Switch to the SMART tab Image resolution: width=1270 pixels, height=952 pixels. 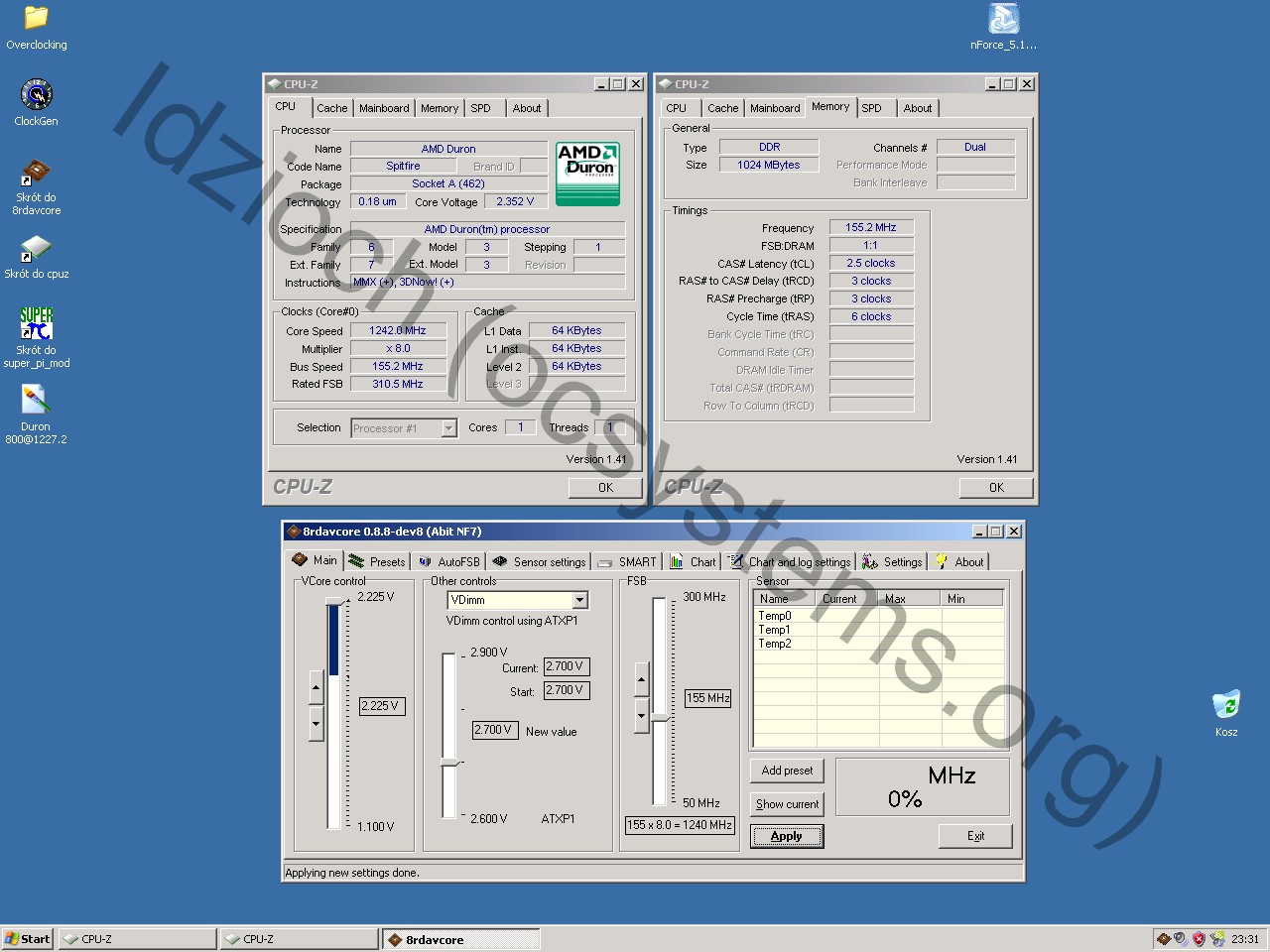coord(627,561)
